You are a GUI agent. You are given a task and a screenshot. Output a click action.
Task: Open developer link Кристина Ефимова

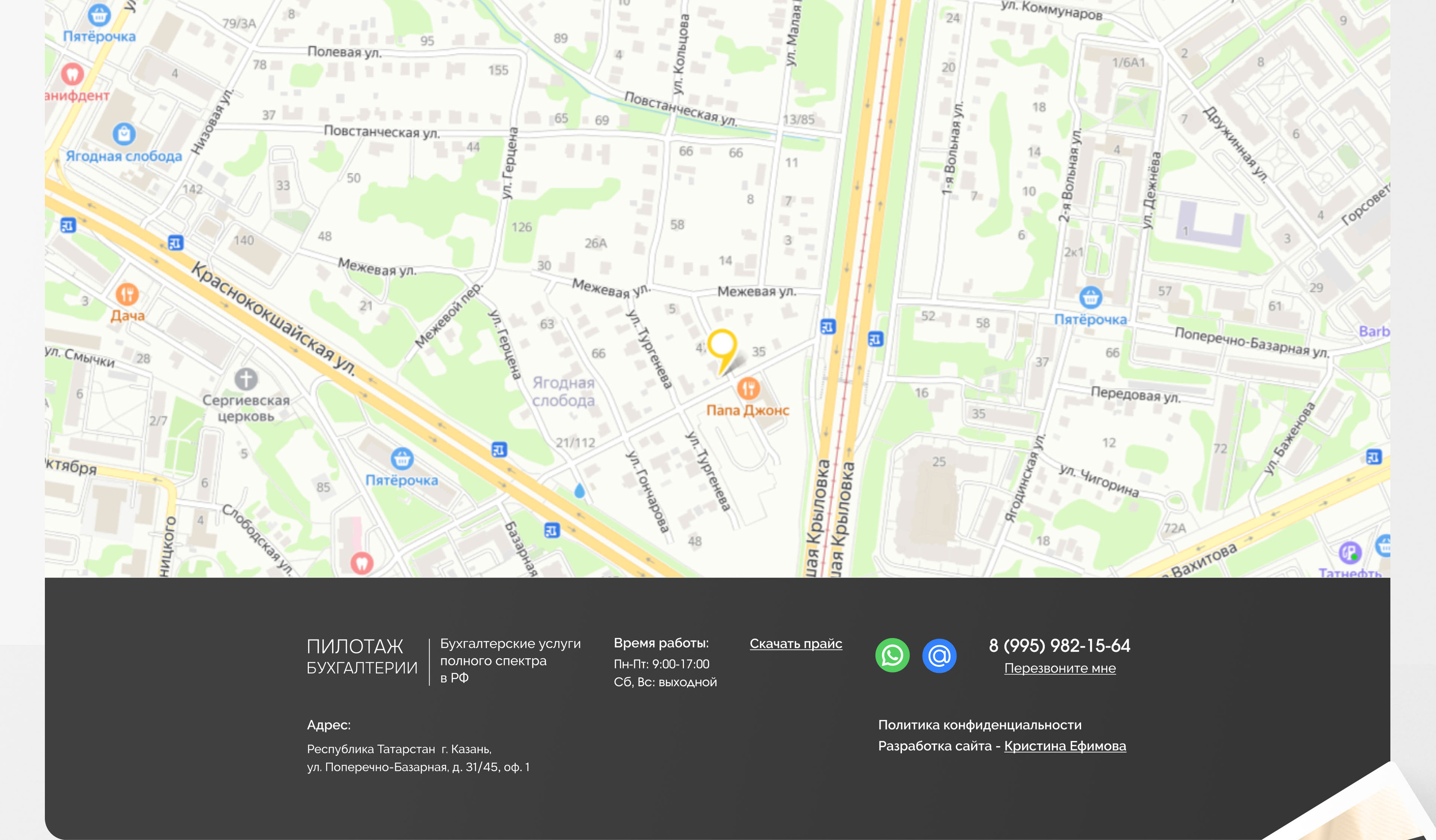click(1064, 746)
